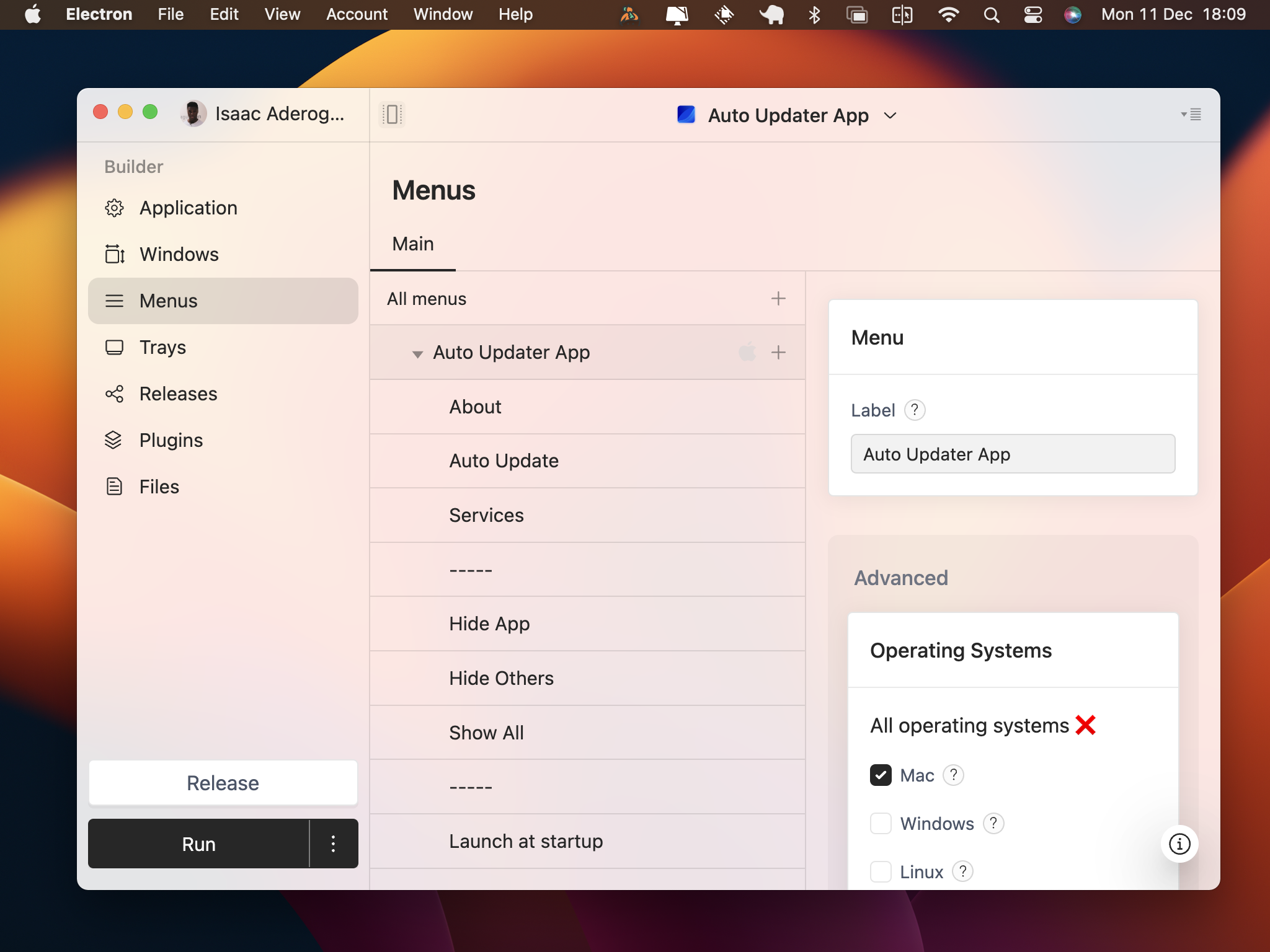Viewport: 1270px width, 952px height.
Task: Open the options dropdown in the top right
Action: tap(1191, 115)
